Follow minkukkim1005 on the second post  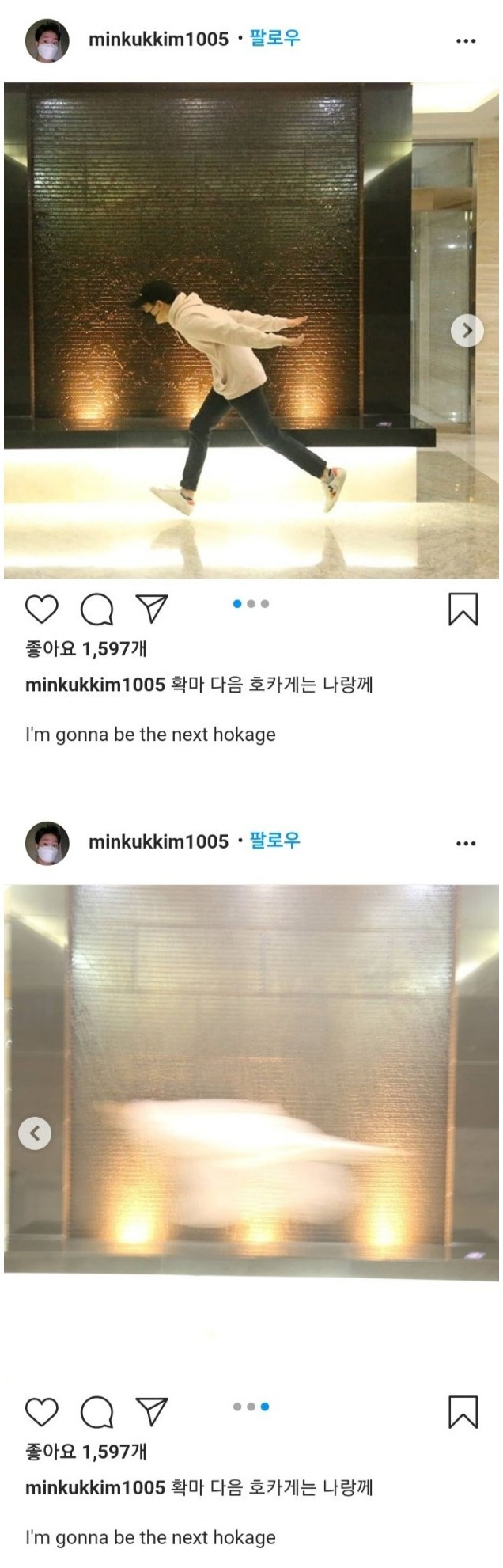pos(275,841)
